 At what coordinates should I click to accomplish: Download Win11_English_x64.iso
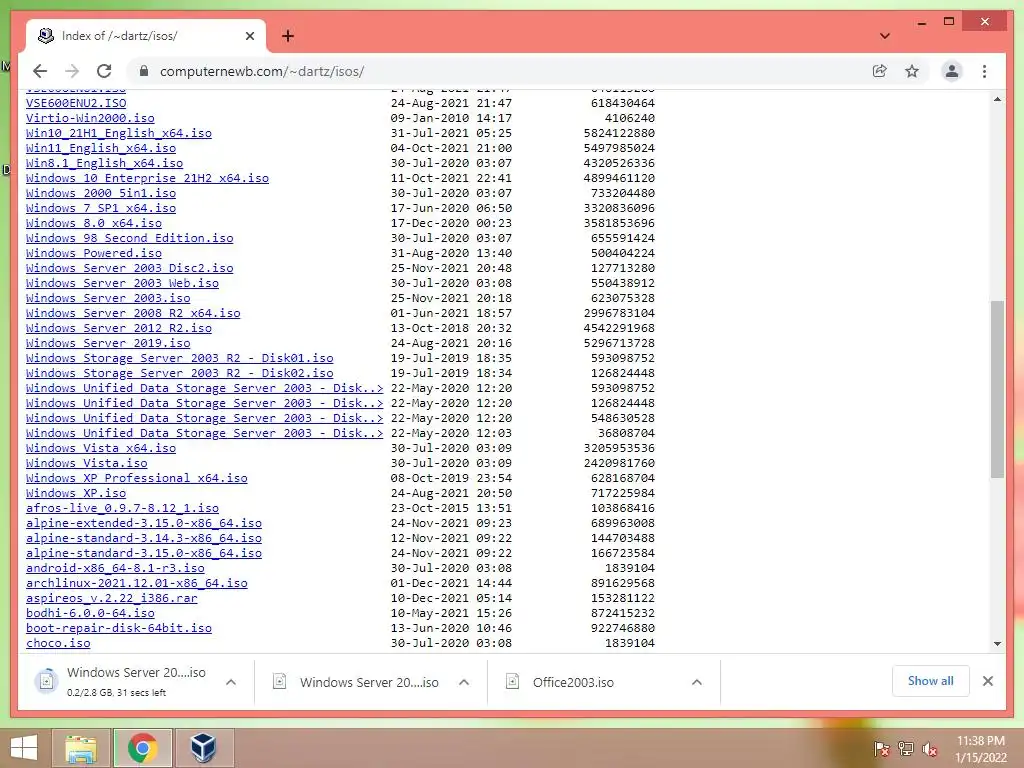(x=101, y=148)
